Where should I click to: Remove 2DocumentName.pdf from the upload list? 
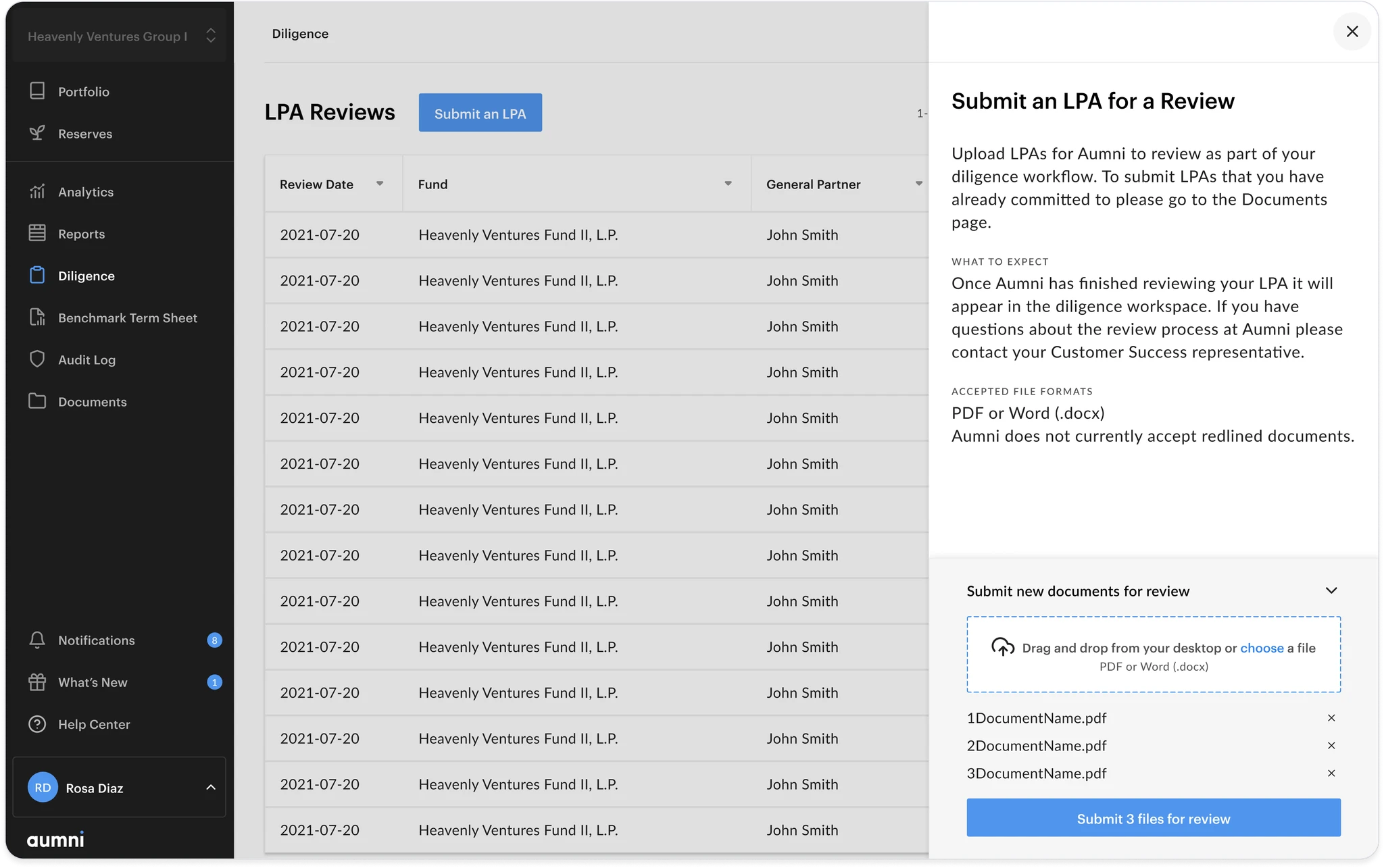[x=1331, y=746]
